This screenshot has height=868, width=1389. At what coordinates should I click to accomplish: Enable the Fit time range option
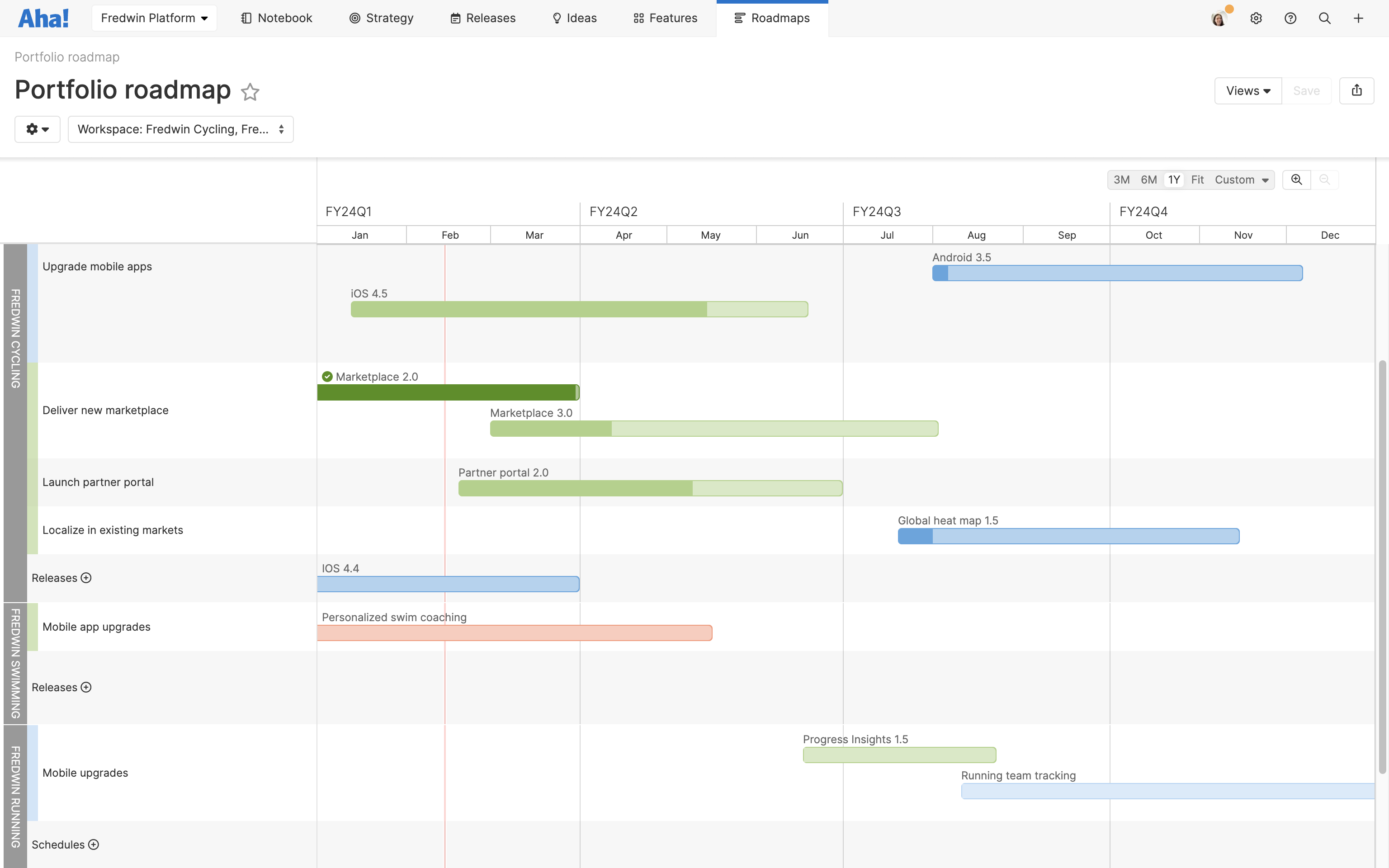(x=1198, y=179)
